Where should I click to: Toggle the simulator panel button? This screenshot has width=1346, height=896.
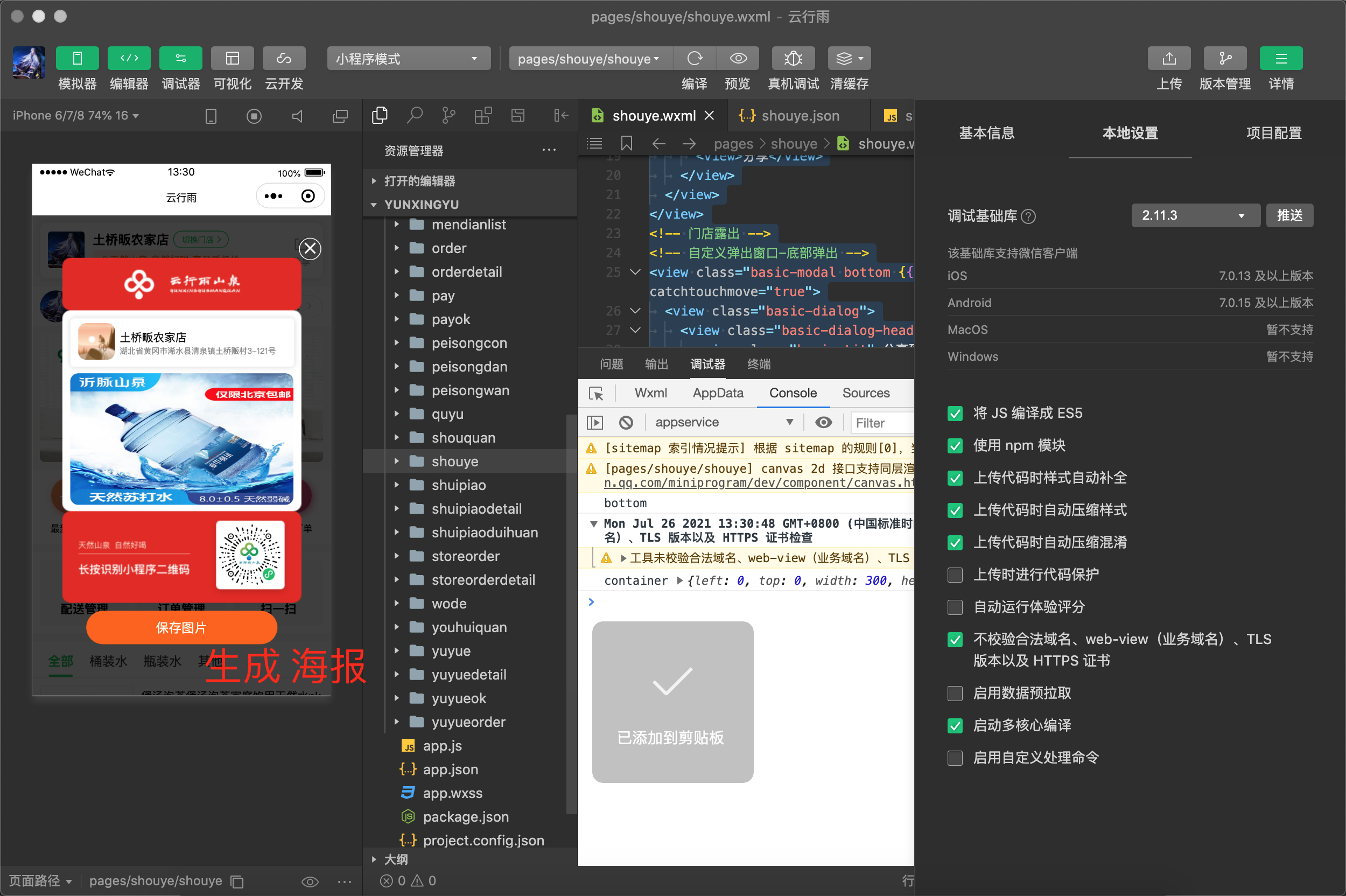(x=77, y=58)
